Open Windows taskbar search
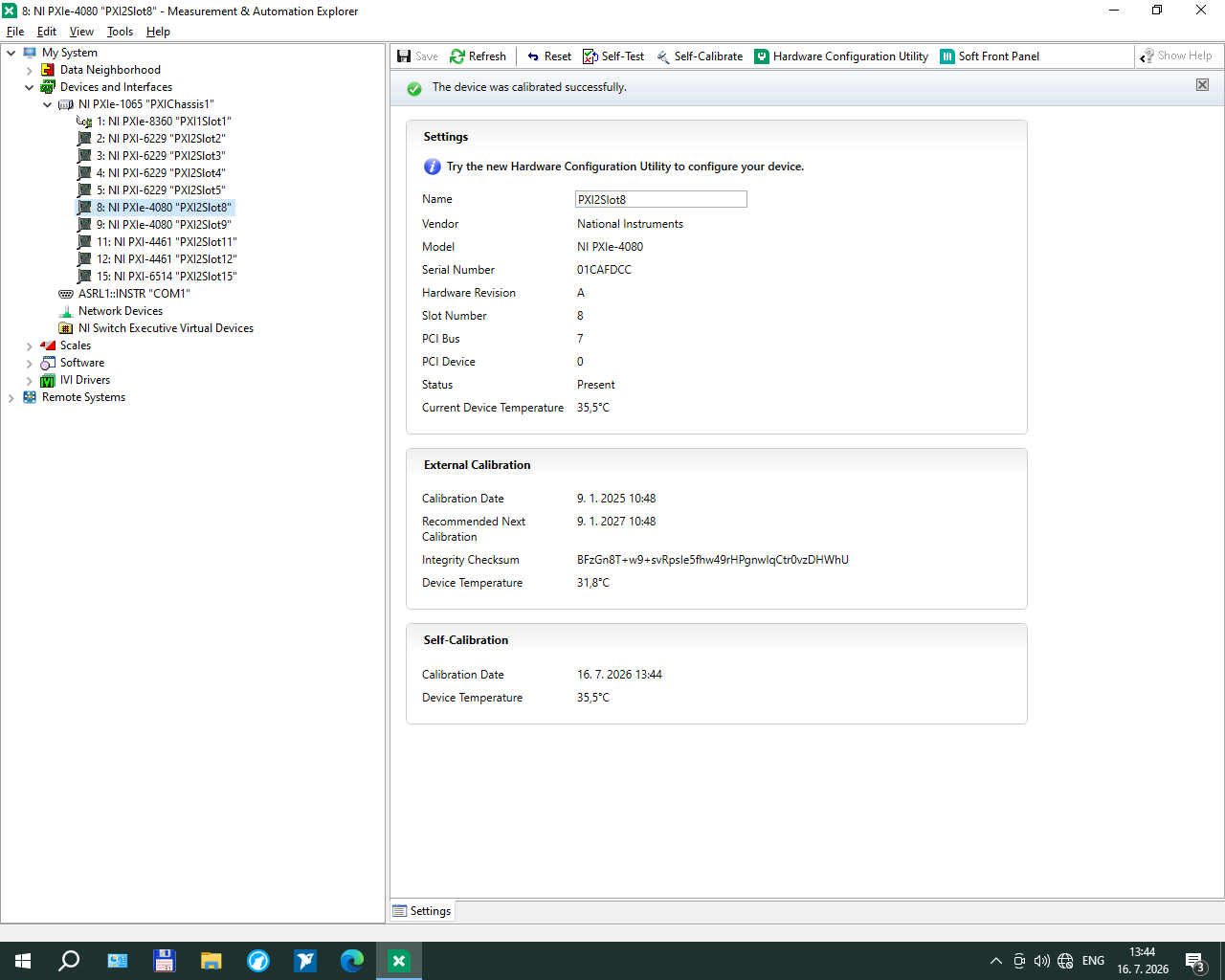This screenshot has height=980, width=1225. click(69, 961)
